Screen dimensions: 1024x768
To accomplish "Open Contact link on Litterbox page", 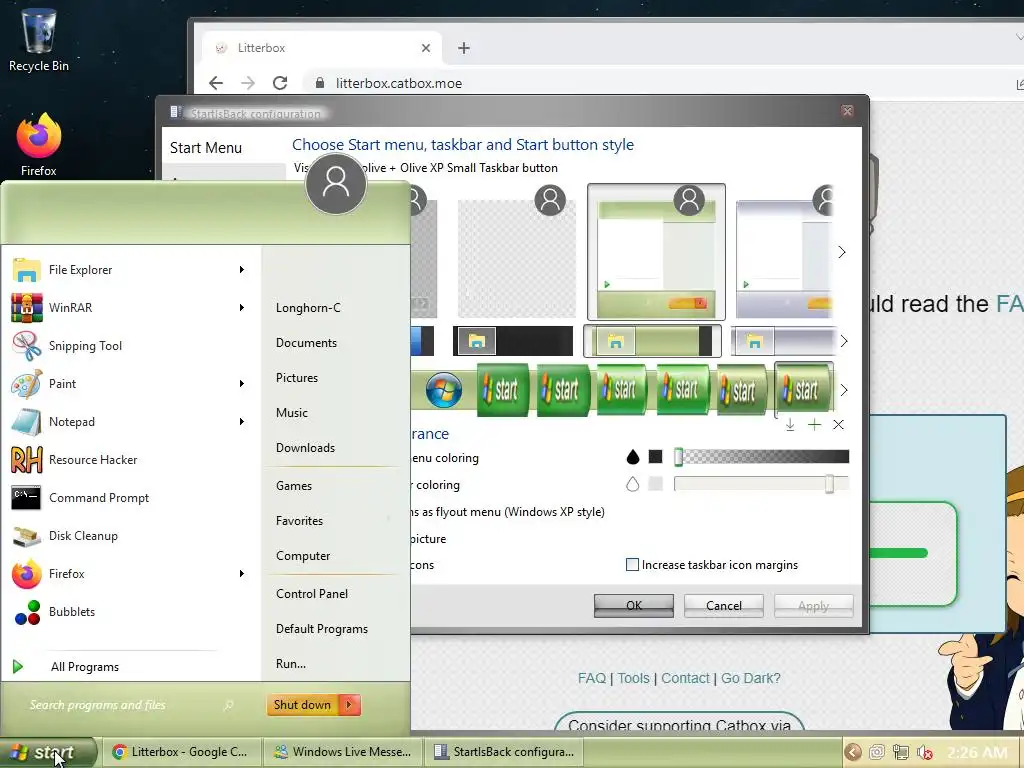I will (x=685, y=678).
